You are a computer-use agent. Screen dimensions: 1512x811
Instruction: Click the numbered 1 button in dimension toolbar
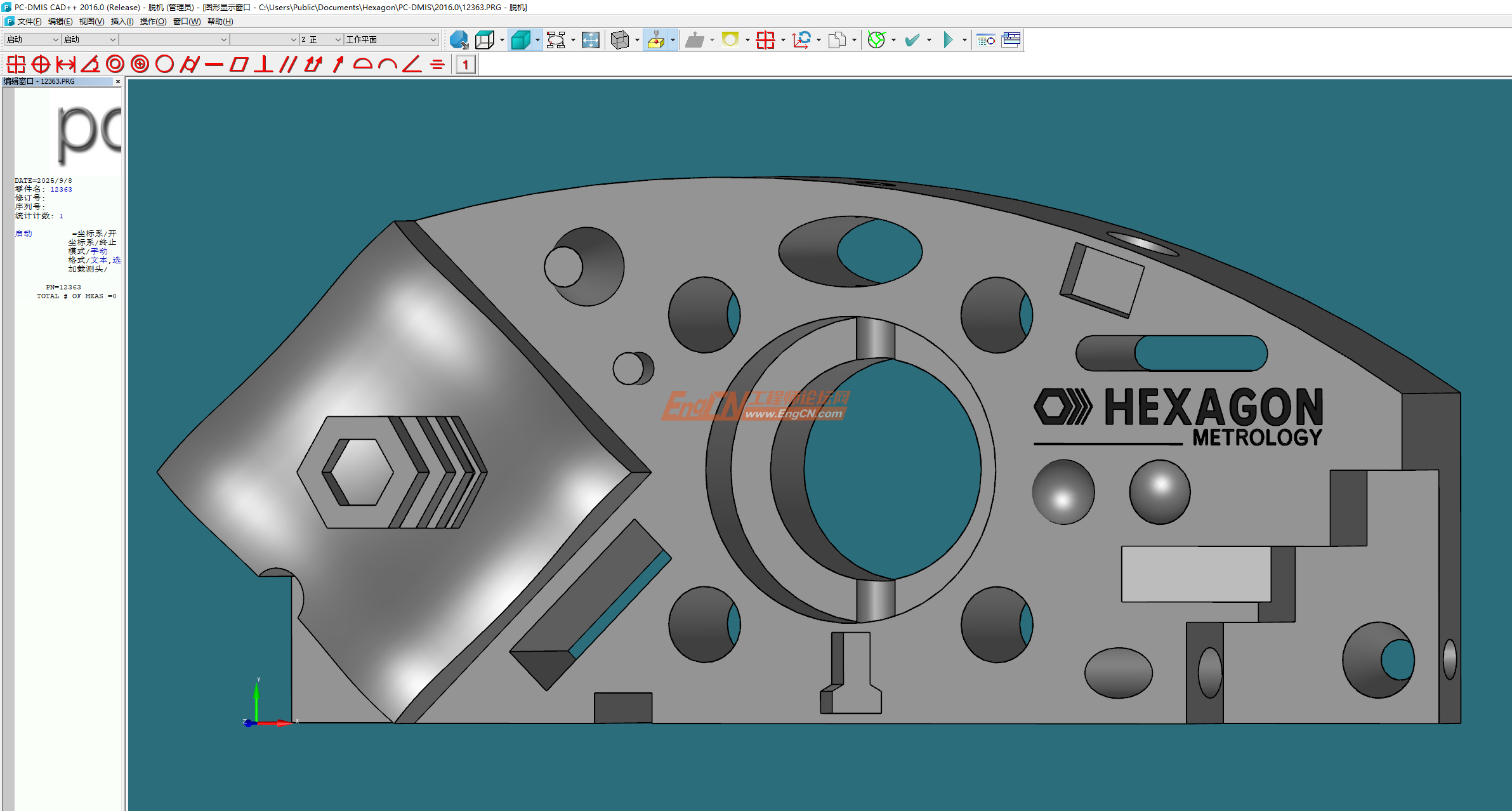click(466, 64)
